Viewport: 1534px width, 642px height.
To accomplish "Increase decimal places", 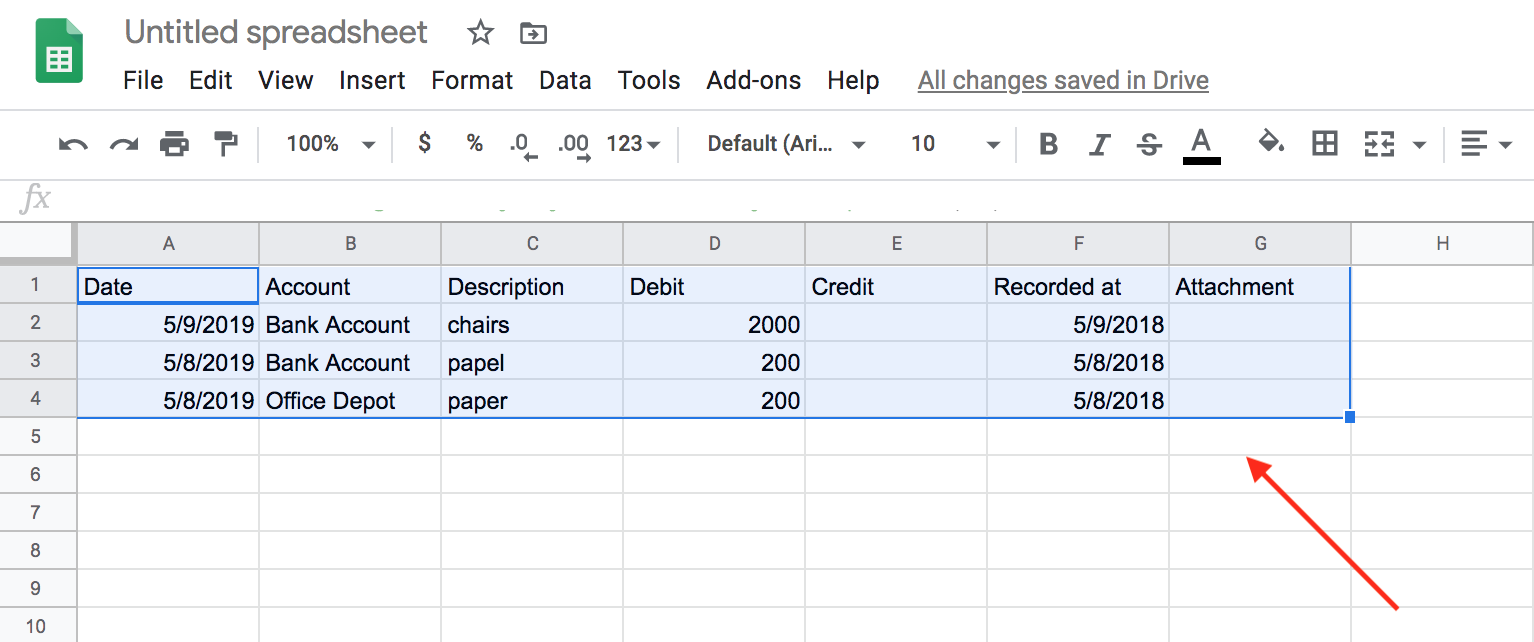I will coord(573,144).
